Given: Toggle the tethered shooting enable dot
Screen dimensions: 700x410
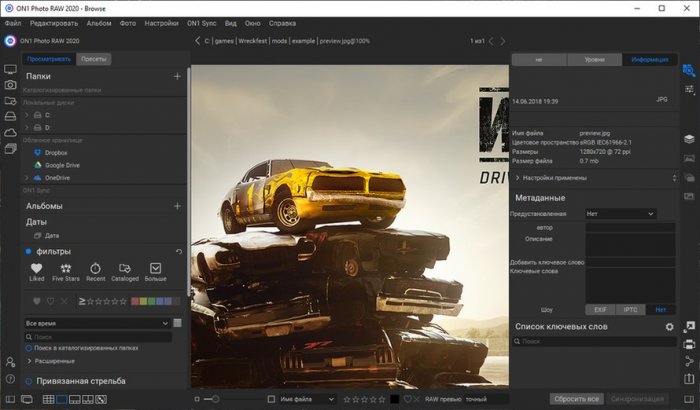Looking at the screenshot, I should 29,381.
